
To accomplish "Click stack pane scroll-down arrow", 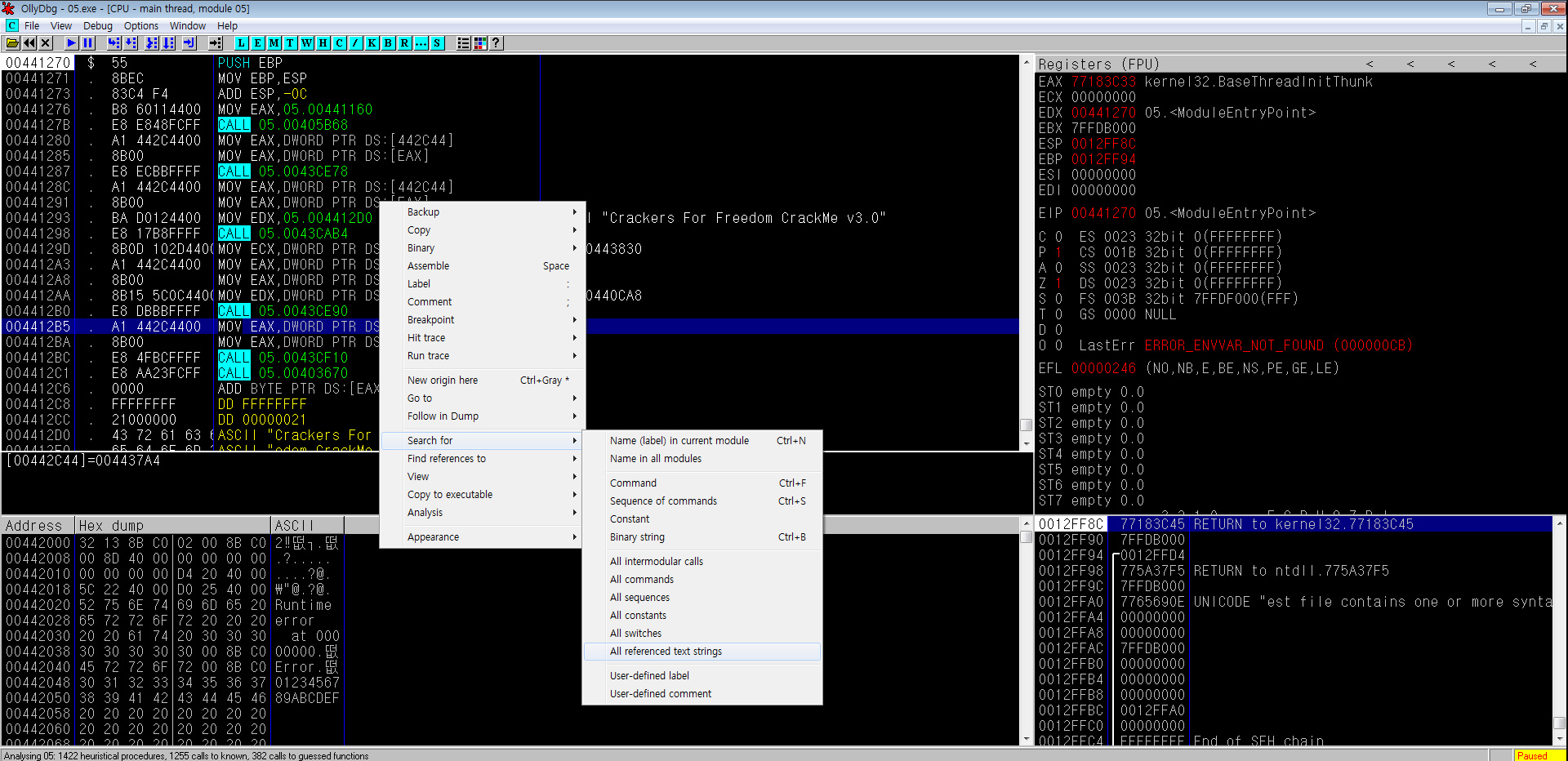I will tap(1560, 739).
